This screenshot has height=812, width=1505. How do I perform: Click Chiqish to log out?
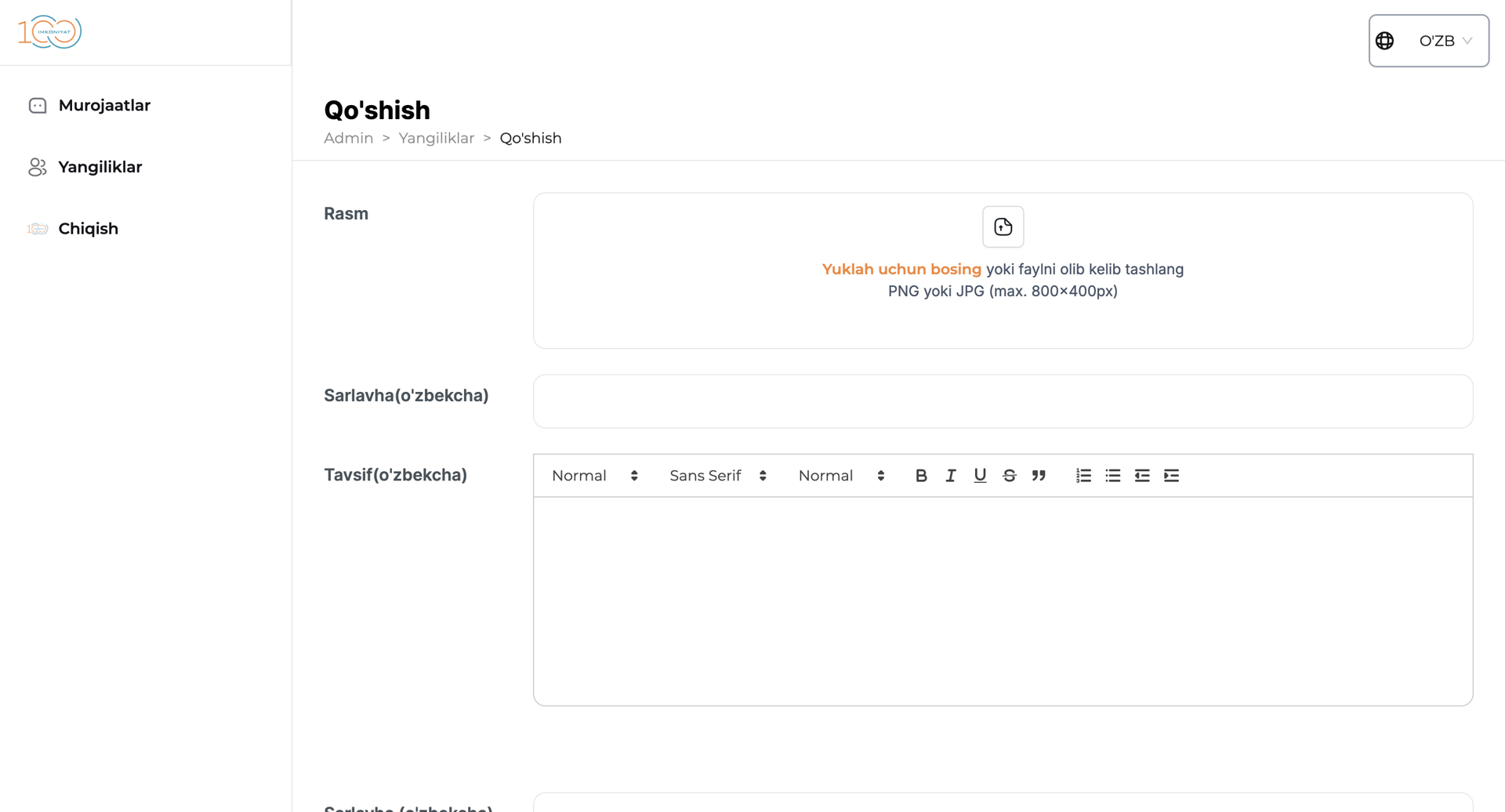click(x=88, y=229)
